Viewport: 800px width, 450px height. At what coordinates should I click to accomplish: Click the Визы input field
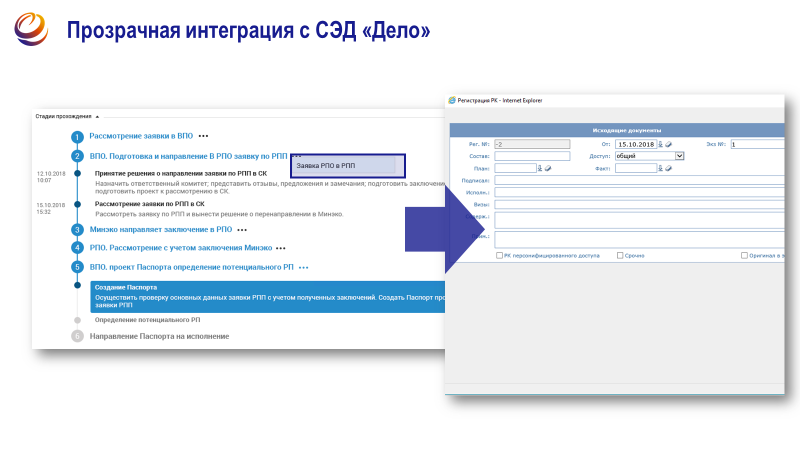click(639, 205)
